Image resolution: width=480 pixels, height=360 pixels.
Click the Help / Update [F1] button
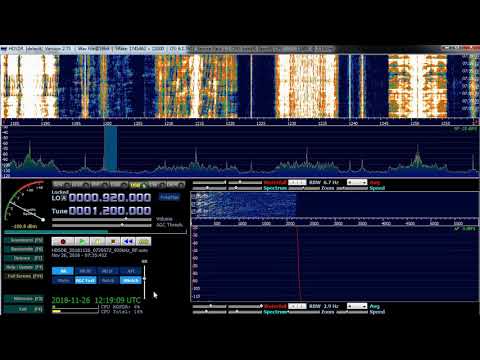(24, 267)
